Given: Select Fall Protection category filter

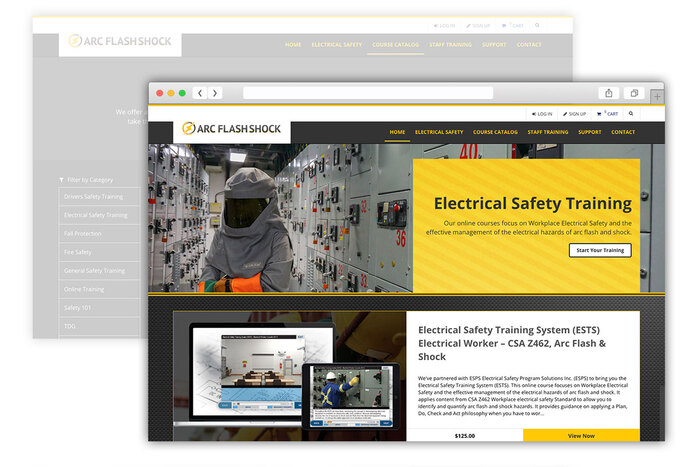Looking at the screenshot, I should pyautogui.click(x=99, y=234).
